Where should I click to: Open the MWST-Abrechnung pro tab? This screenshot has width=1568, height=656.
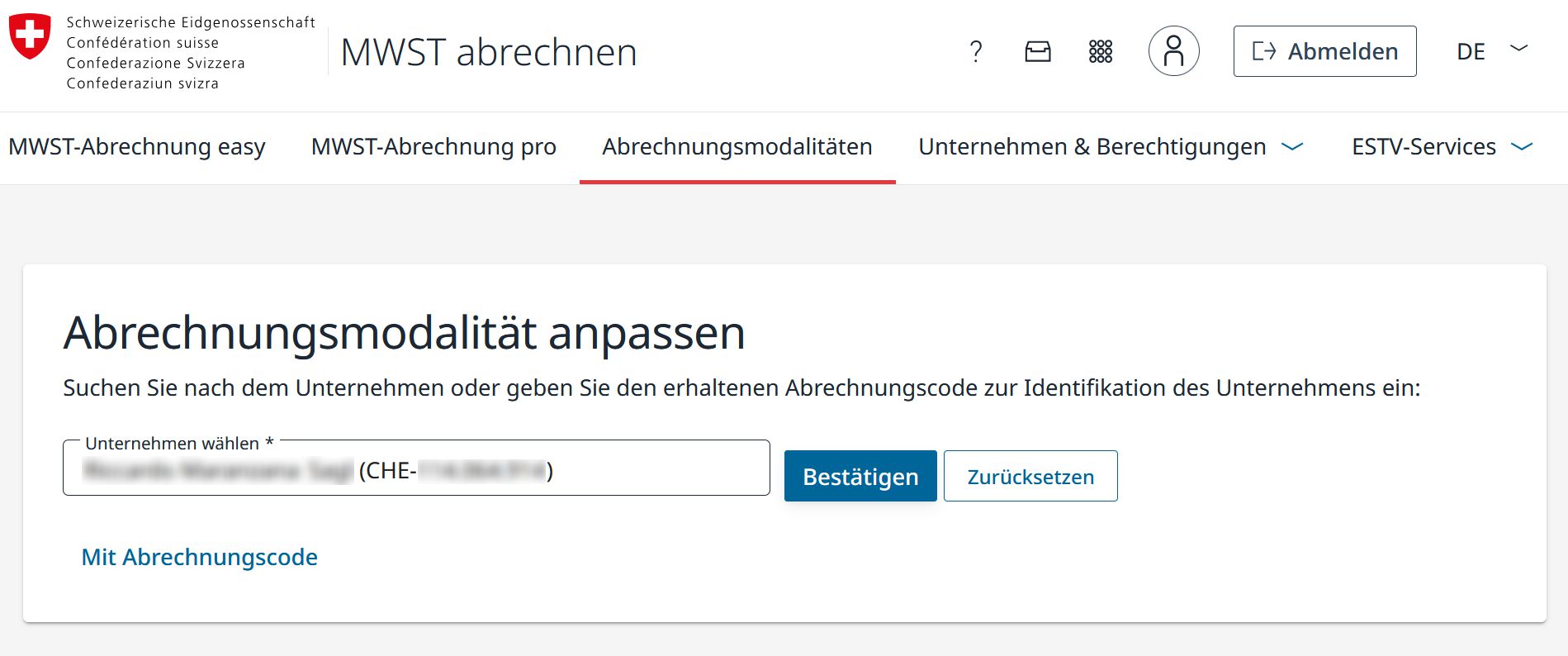point(433,147)
